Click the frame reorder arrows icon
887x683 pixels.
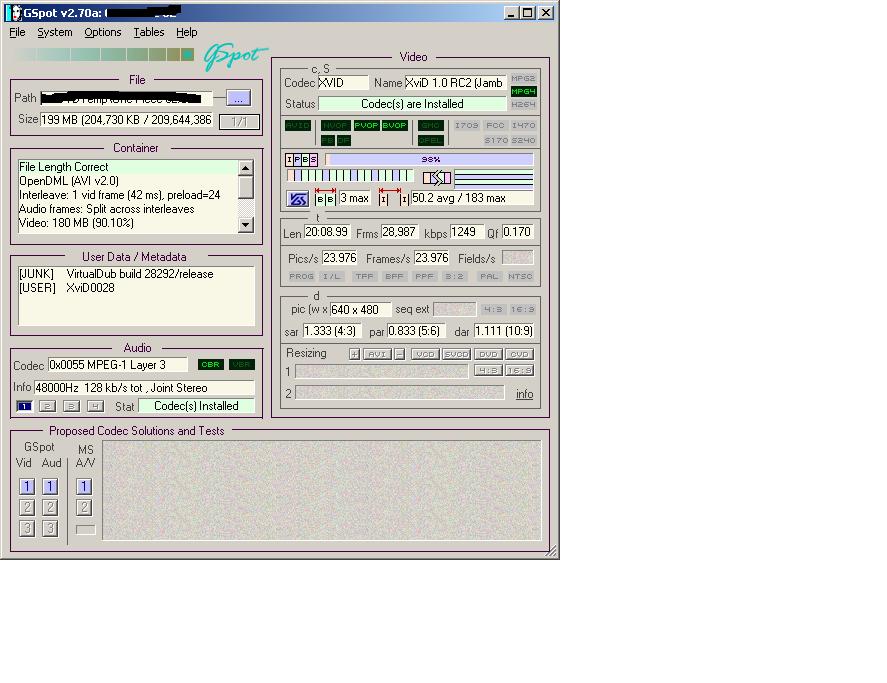437,178
